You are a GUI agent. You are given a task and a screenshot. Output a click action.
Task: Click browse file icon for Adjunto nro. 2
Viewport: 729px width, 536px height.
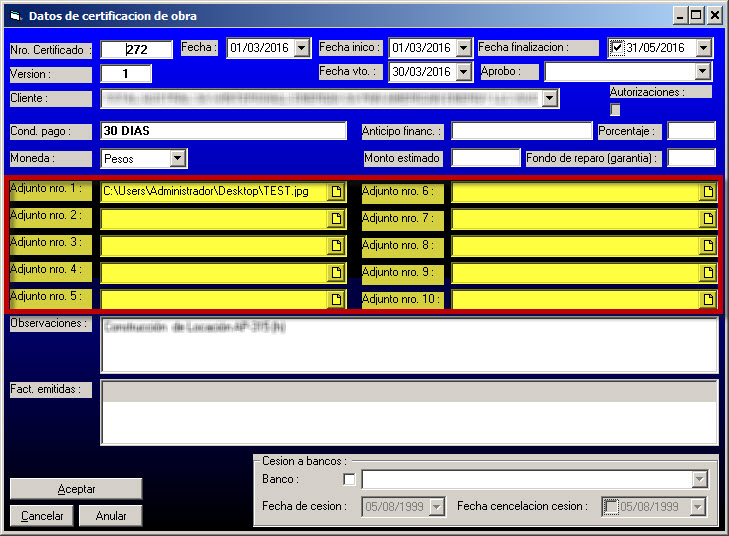(337, 219)
